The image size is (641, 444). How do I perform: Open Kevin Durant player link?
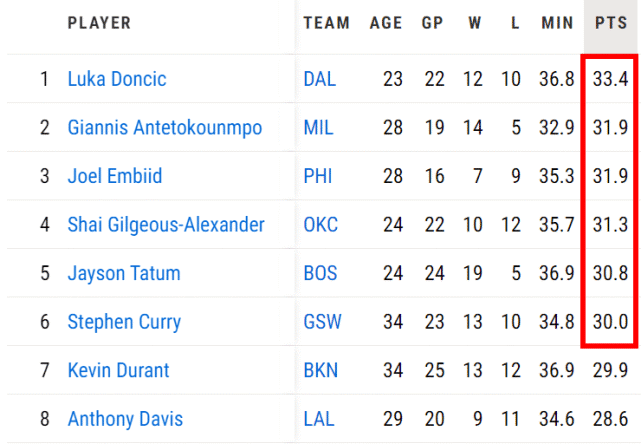118,370
